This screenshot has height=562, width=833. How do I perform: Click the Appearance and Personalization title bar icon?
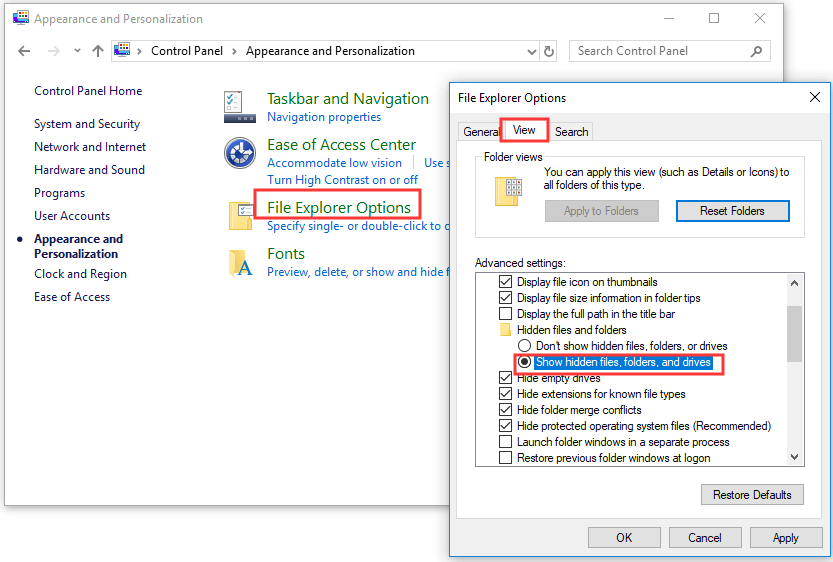pos(21,18)
